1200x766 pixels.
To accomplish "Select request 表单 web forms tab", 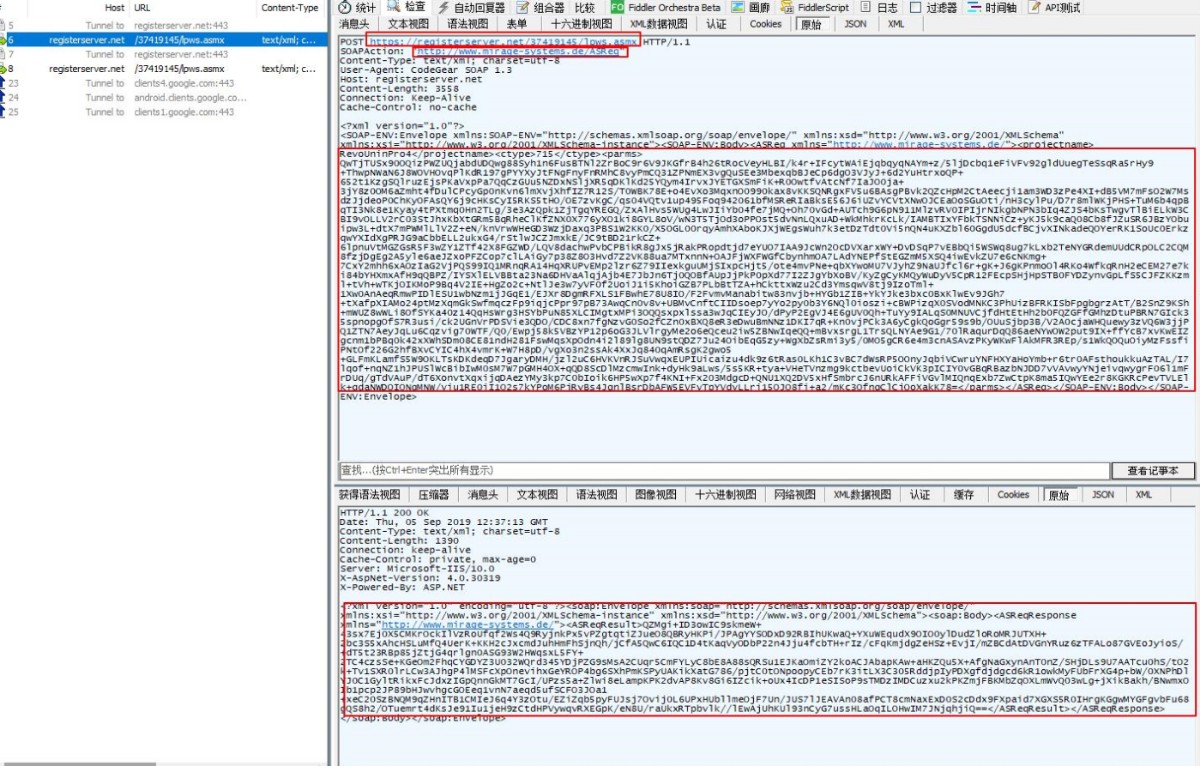I will tap(517, 23).
